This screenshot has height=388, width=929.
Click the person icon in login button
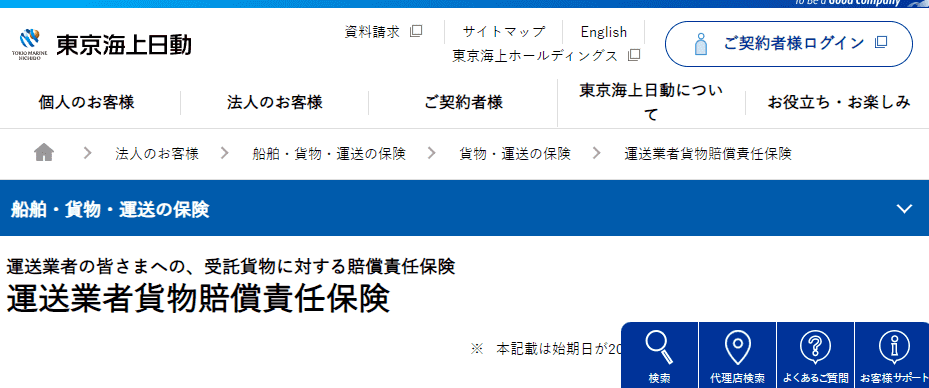pos(701,44)
